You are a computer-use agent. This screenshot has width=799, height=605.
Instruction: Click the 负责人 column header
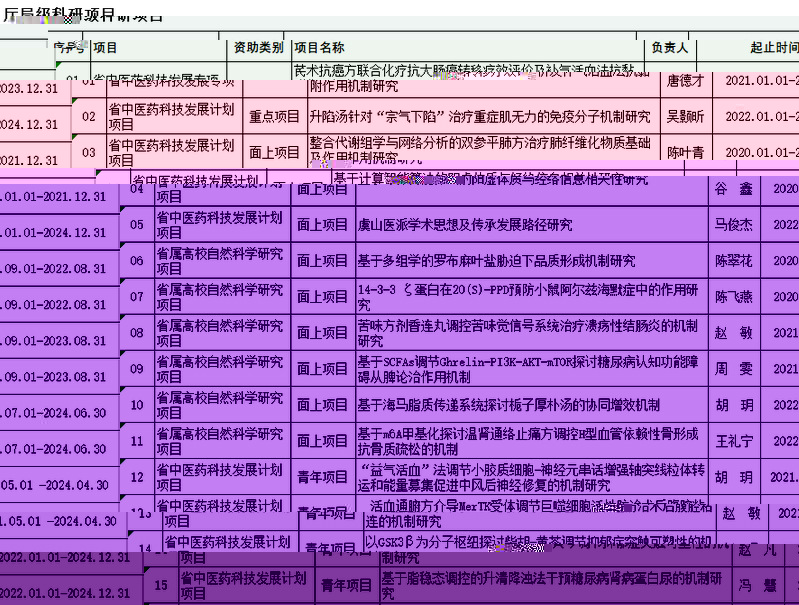(x=669, y=47)
